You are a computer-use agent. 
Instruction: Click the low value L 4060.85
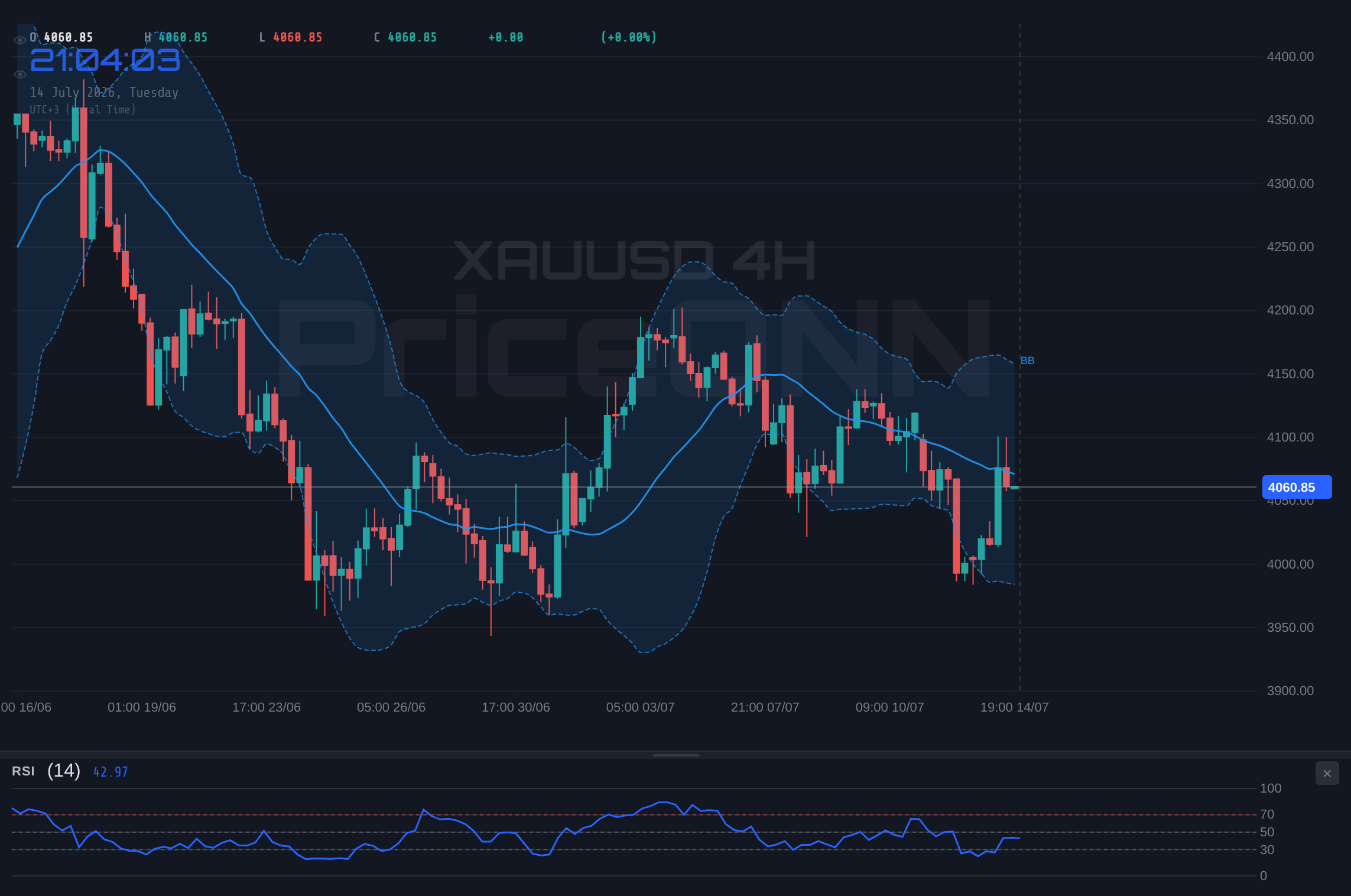[291, 37]
